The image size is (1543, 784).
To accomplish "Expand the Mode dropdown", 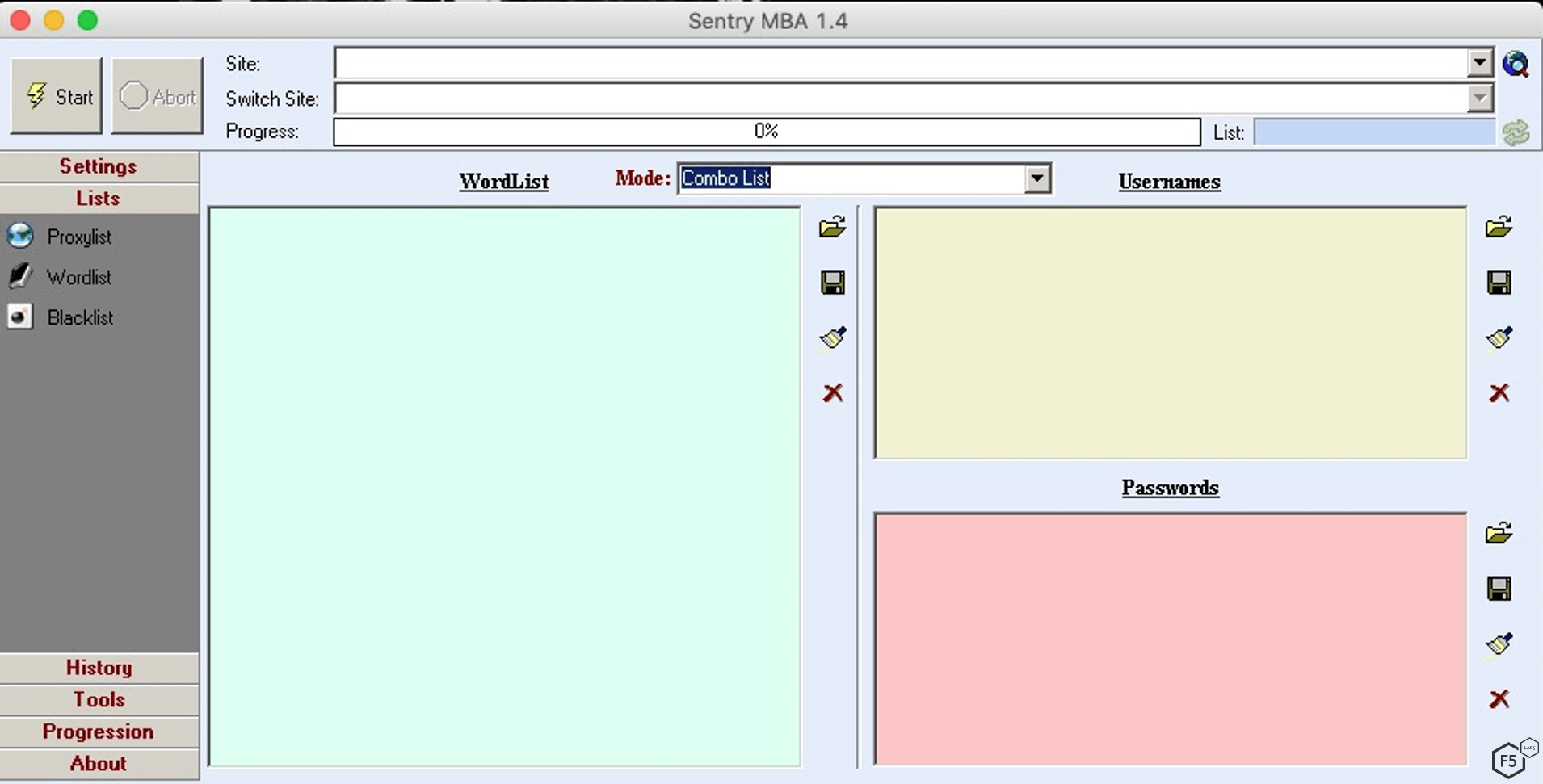I will pyautogui.click(x=1037, y=178).
